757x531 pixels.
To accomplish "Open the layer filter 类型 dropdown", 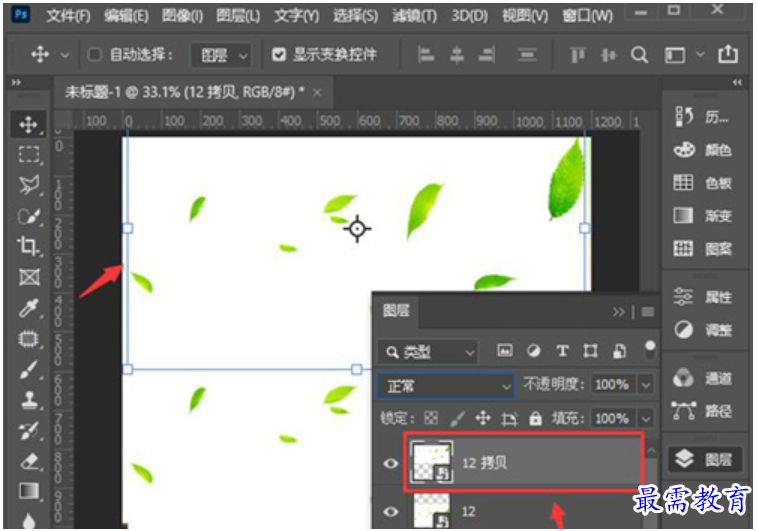I will click(x=428, y=352).
